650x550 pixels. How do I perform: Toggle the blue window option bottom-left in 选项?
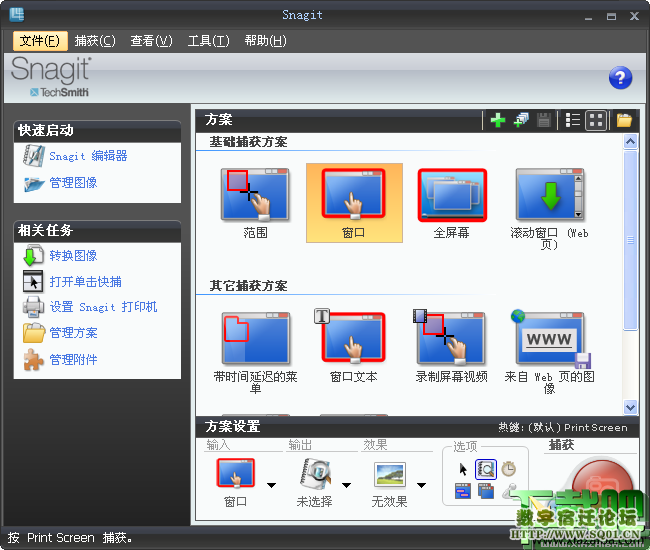click(x=463, y=491)
